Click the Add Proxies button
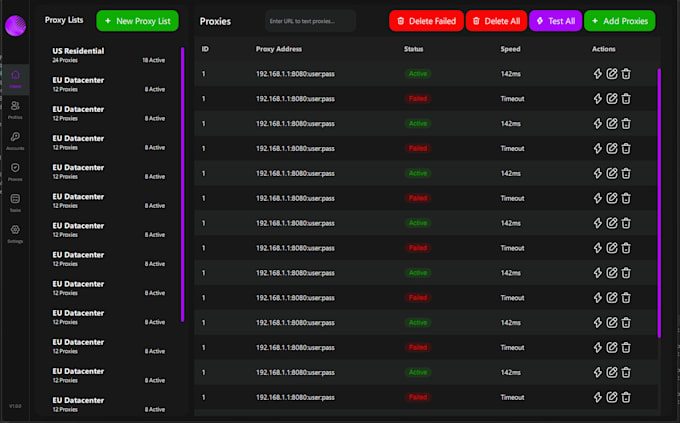Viewport: 680px width, 423px height. pyautogui.click(x=620, y=21)
